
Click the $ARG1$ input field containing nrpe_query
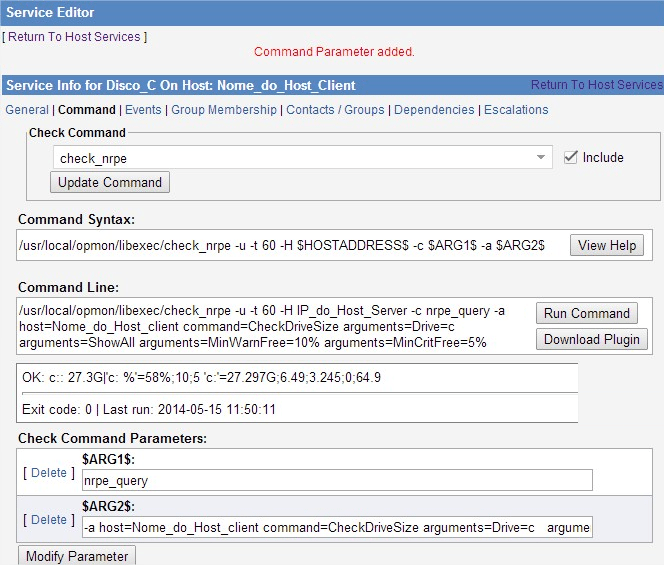pos(337,481)
